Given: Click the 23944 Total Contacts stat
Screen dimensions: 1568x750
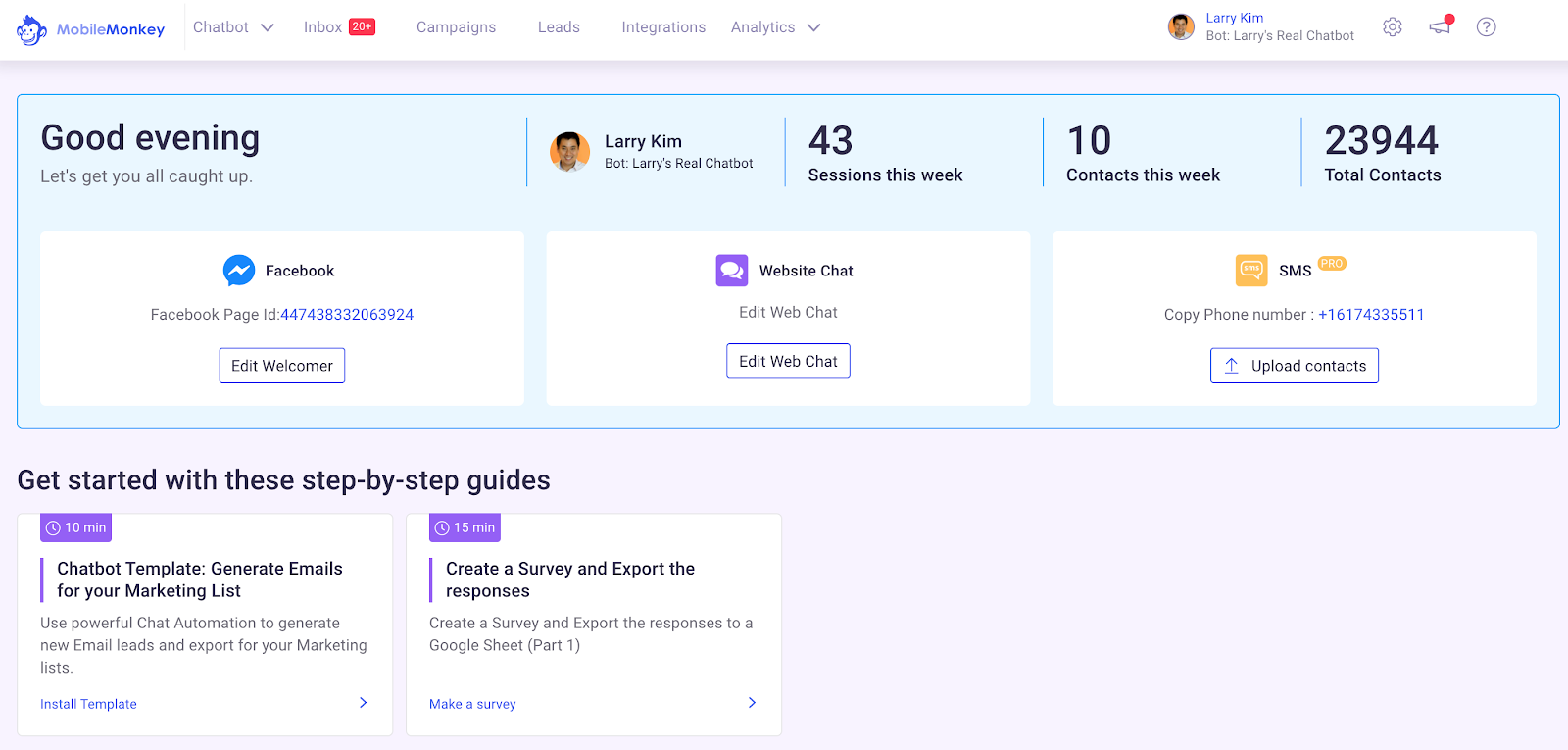Looking at the screenshot, I should click(x=1383, y=153).
